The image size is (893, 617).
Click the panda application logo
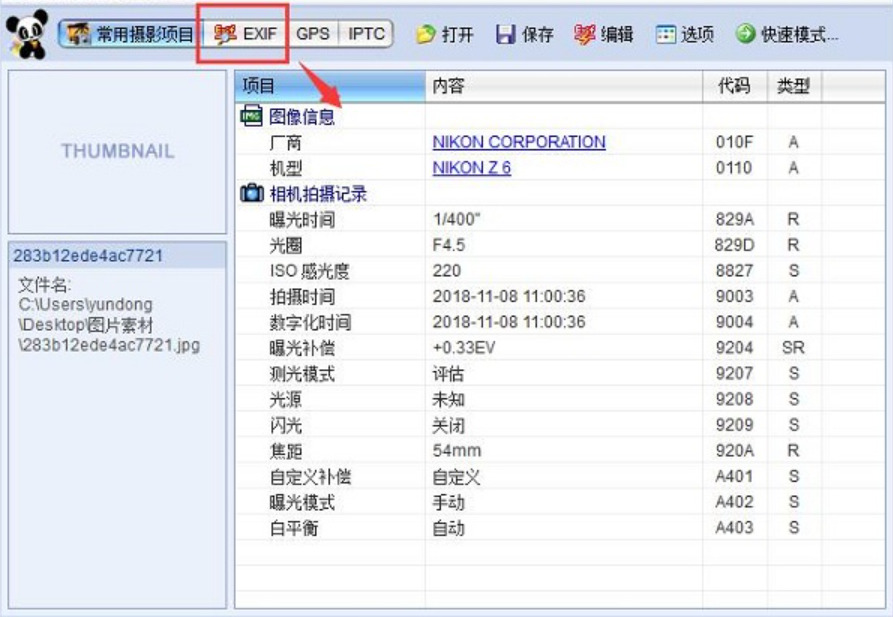[x=26, y=34]
